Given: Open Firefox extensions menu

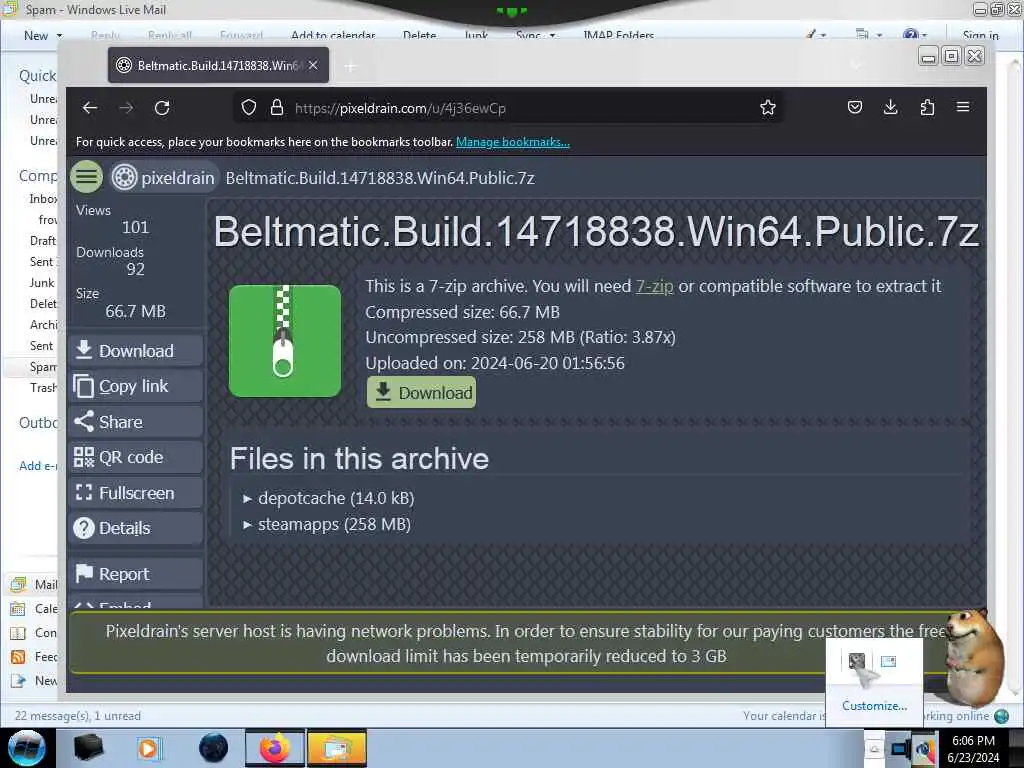Looking at the screenshot, I should click(x=927, y=107).
